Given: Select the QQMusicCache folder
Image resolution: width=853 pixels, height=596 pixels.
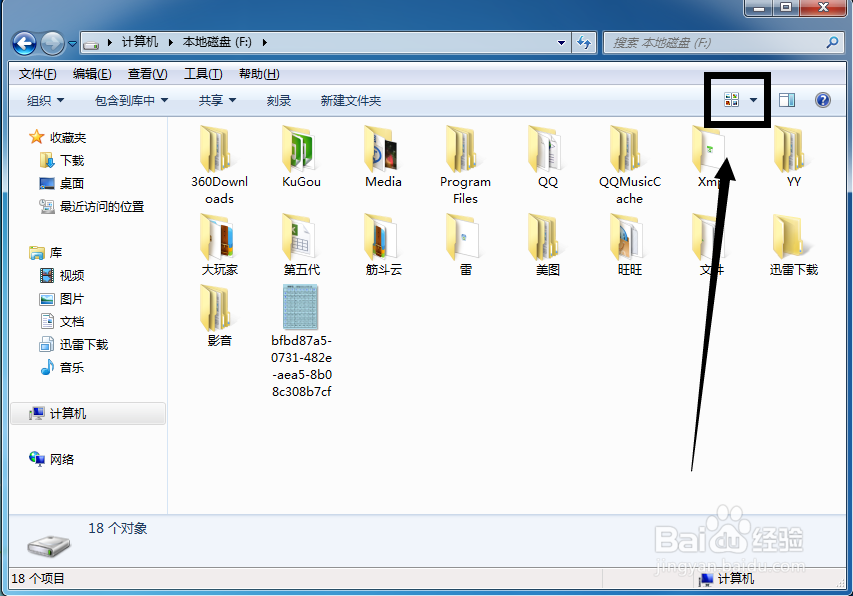Looking at the screenshot, I should [629, 164].
